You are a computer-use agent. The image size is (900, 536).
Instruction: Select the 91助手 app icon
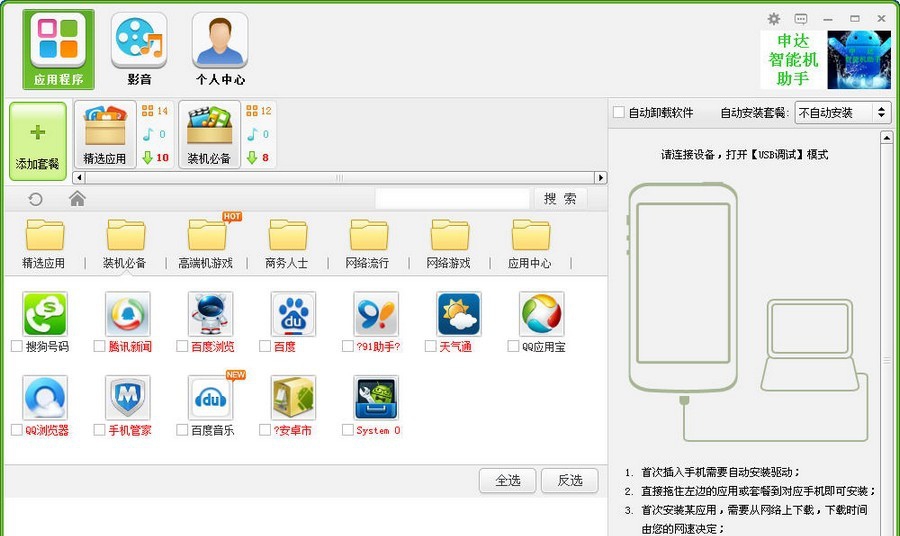(x=376, y=314)
